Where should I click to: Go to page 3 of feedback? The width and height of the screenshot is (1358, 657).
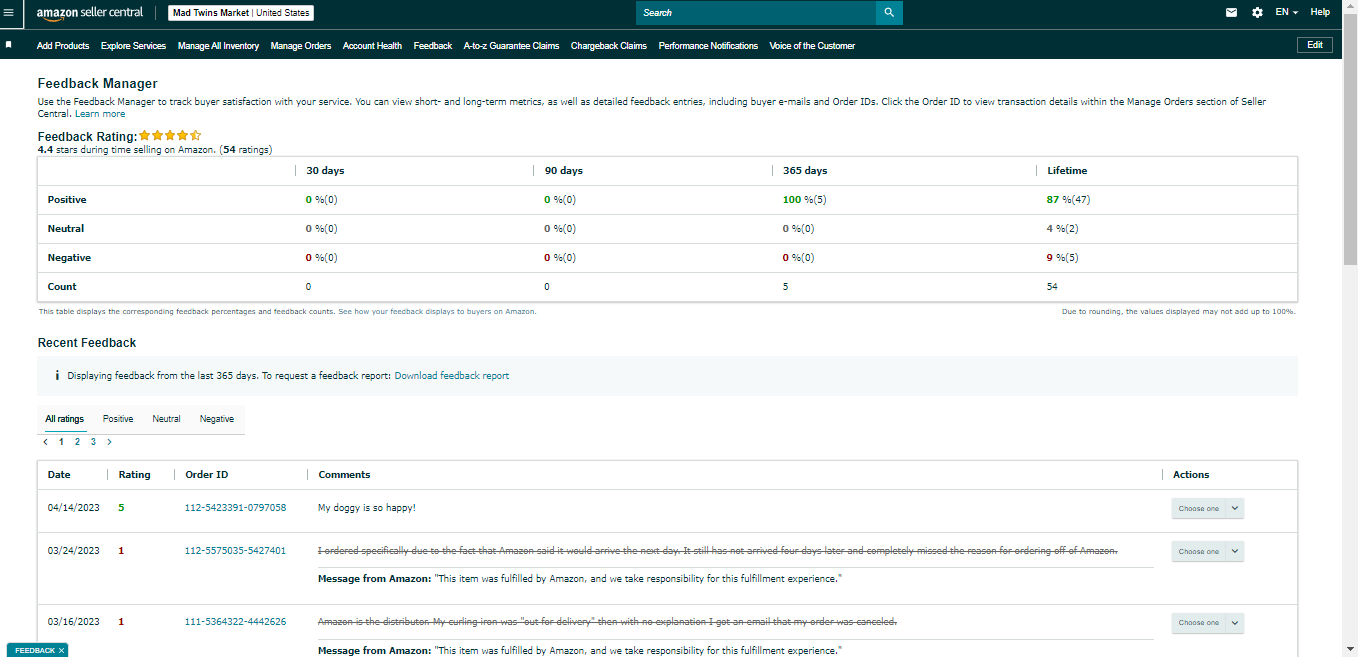tap(93, 441)
